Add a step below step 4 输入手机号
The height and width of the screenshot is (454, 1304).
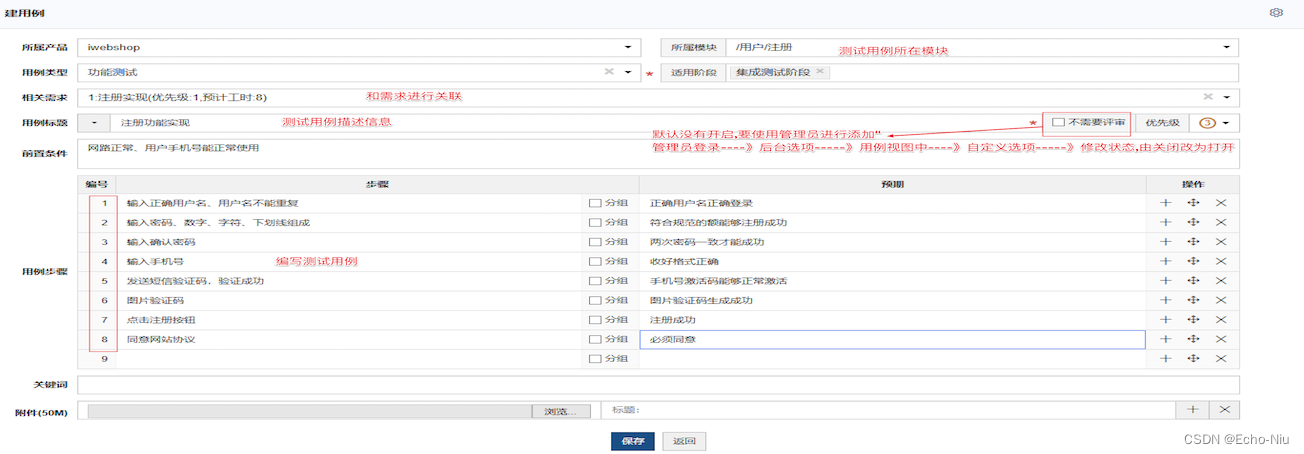1165,261
